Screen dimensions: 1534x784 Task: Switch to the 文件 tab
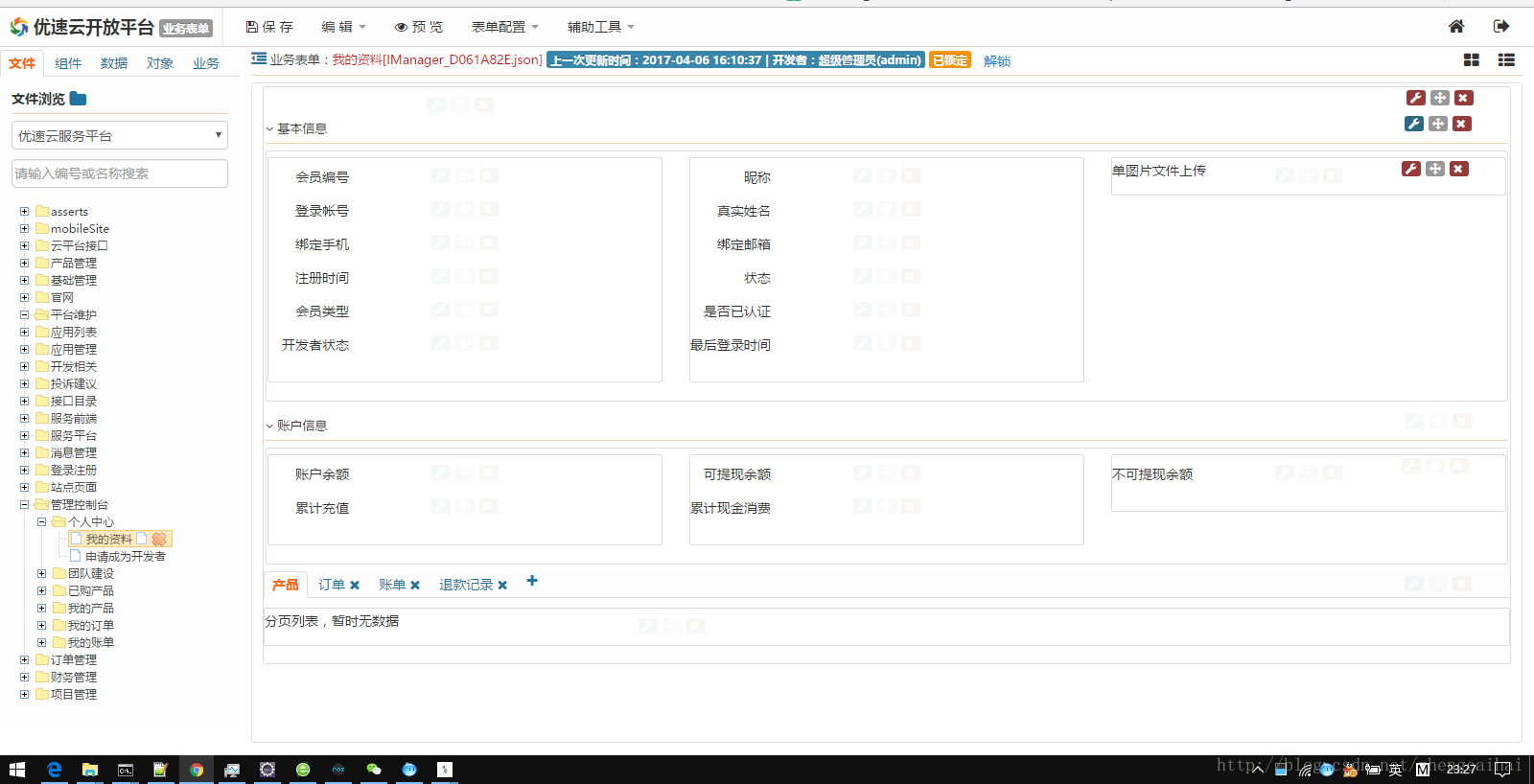[x=22, y=63]
